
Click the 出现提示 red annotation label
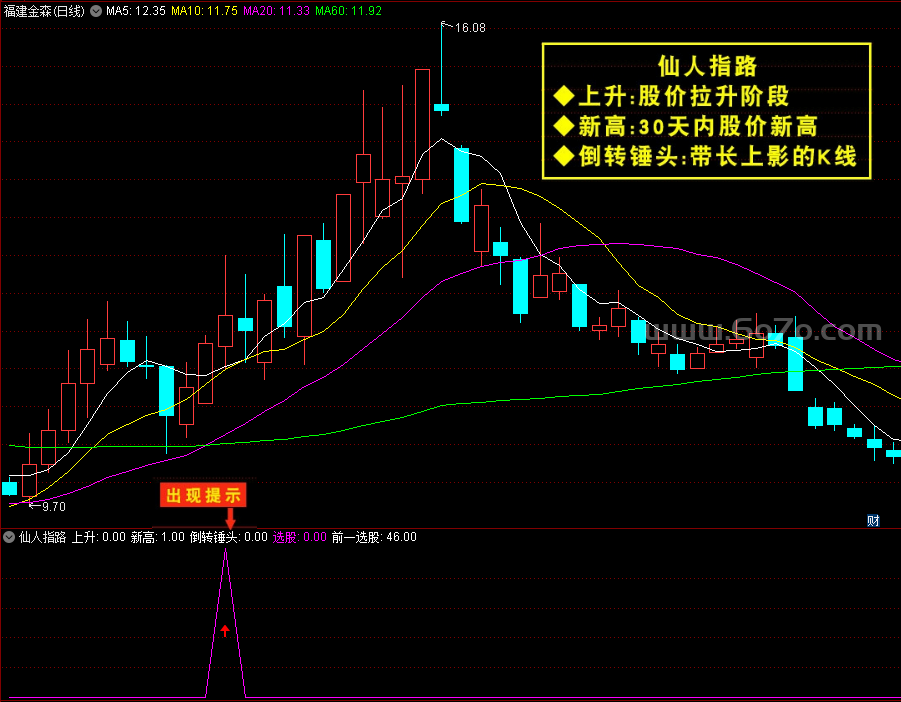203,495
